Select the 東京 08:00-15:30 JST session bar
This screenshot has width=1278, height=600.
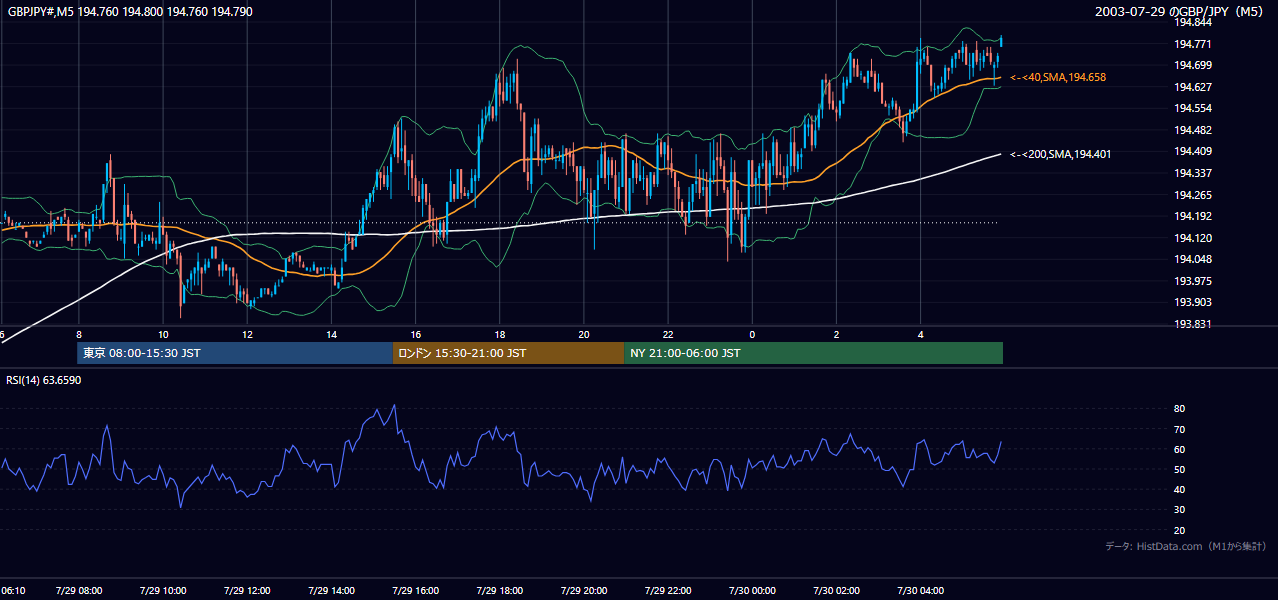[x=235, y=353]
